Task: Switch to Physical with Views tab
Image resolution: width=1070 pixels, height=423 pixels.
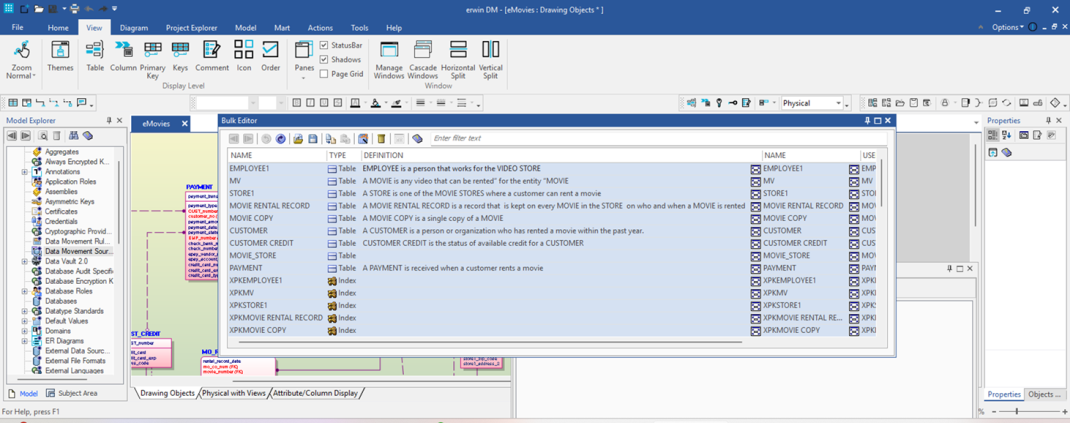Action: point(234,393)
